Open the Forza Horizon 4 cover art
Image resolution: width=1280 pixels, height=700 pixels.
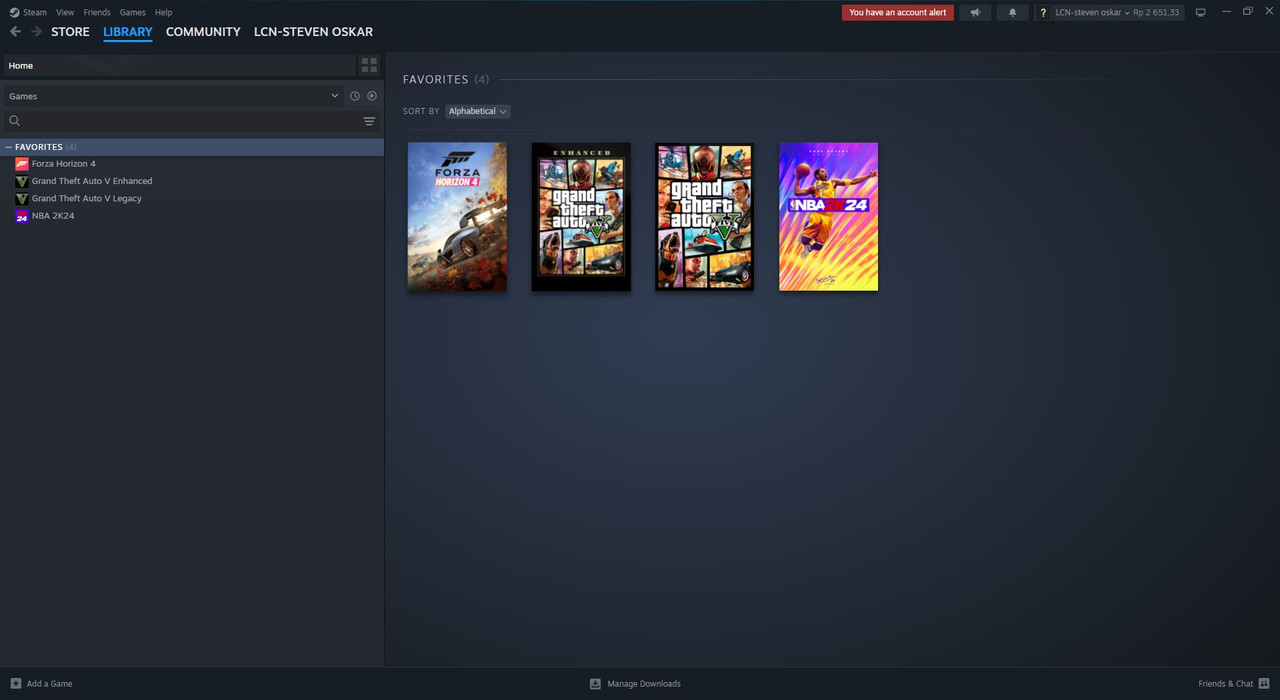tap(457, 217)
